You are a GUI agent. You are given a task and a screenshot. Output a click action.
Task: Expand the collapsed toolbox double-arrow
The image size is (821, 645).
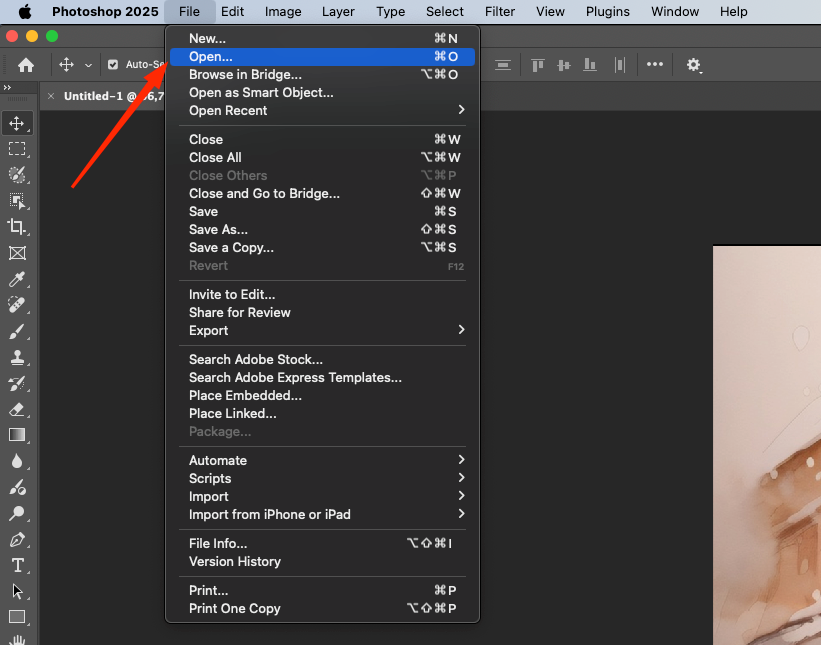[x=7, y=87]
